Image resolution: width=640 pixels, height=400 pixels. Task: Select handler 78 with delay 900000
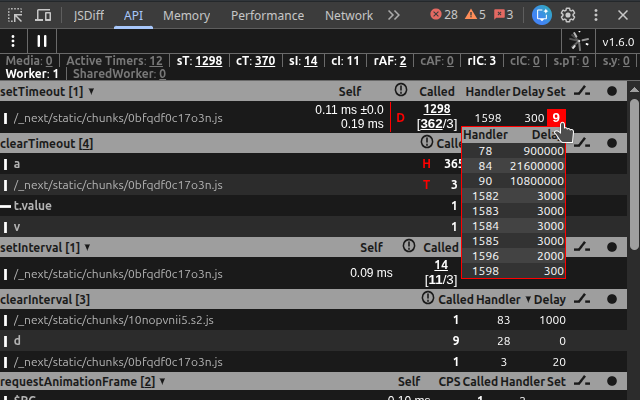(x=513, y=151)
